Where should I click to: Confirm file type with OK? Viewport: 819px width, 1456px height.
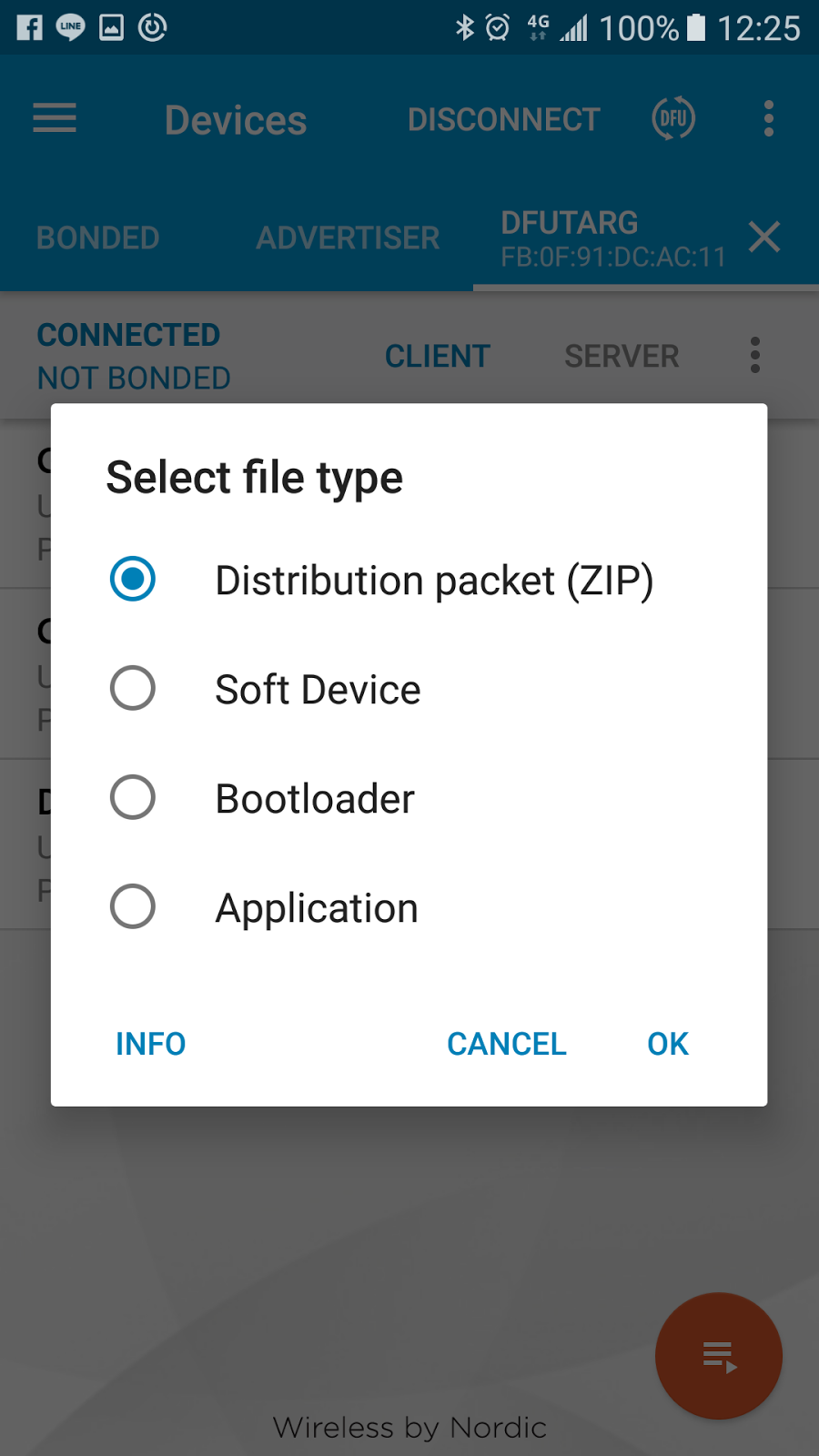[x=667, y=1044]
